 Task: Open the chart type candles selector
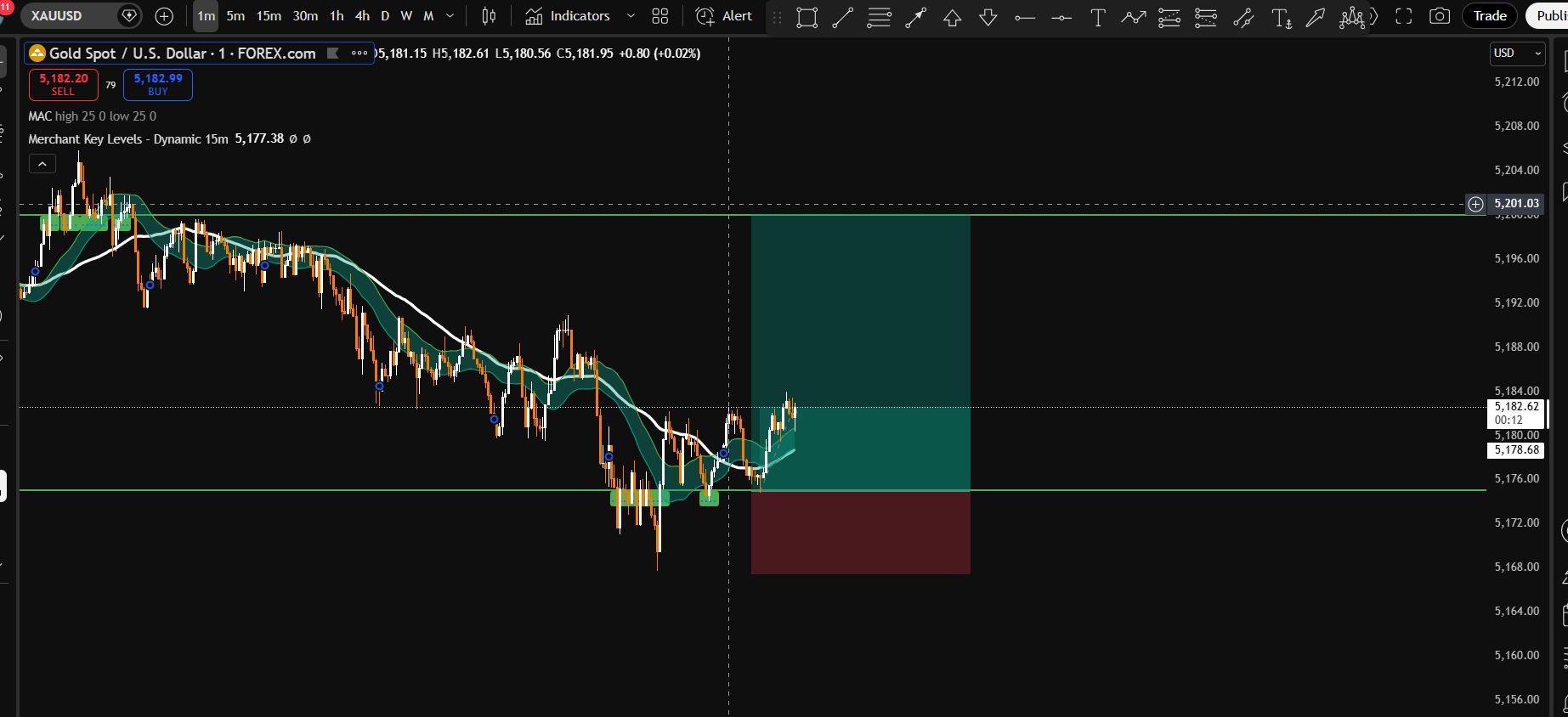[x=489, y=16]
